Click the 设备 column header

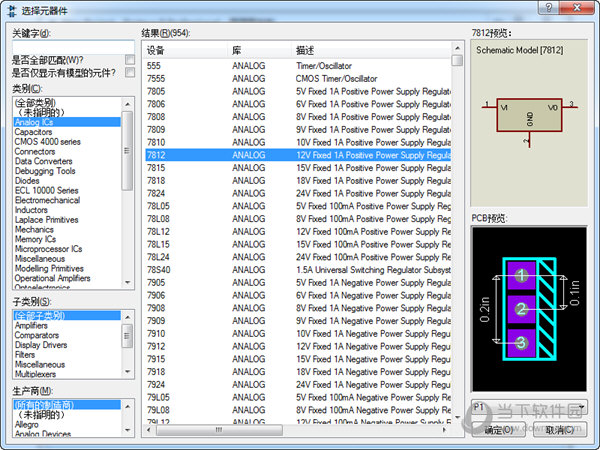coord(186,51)
